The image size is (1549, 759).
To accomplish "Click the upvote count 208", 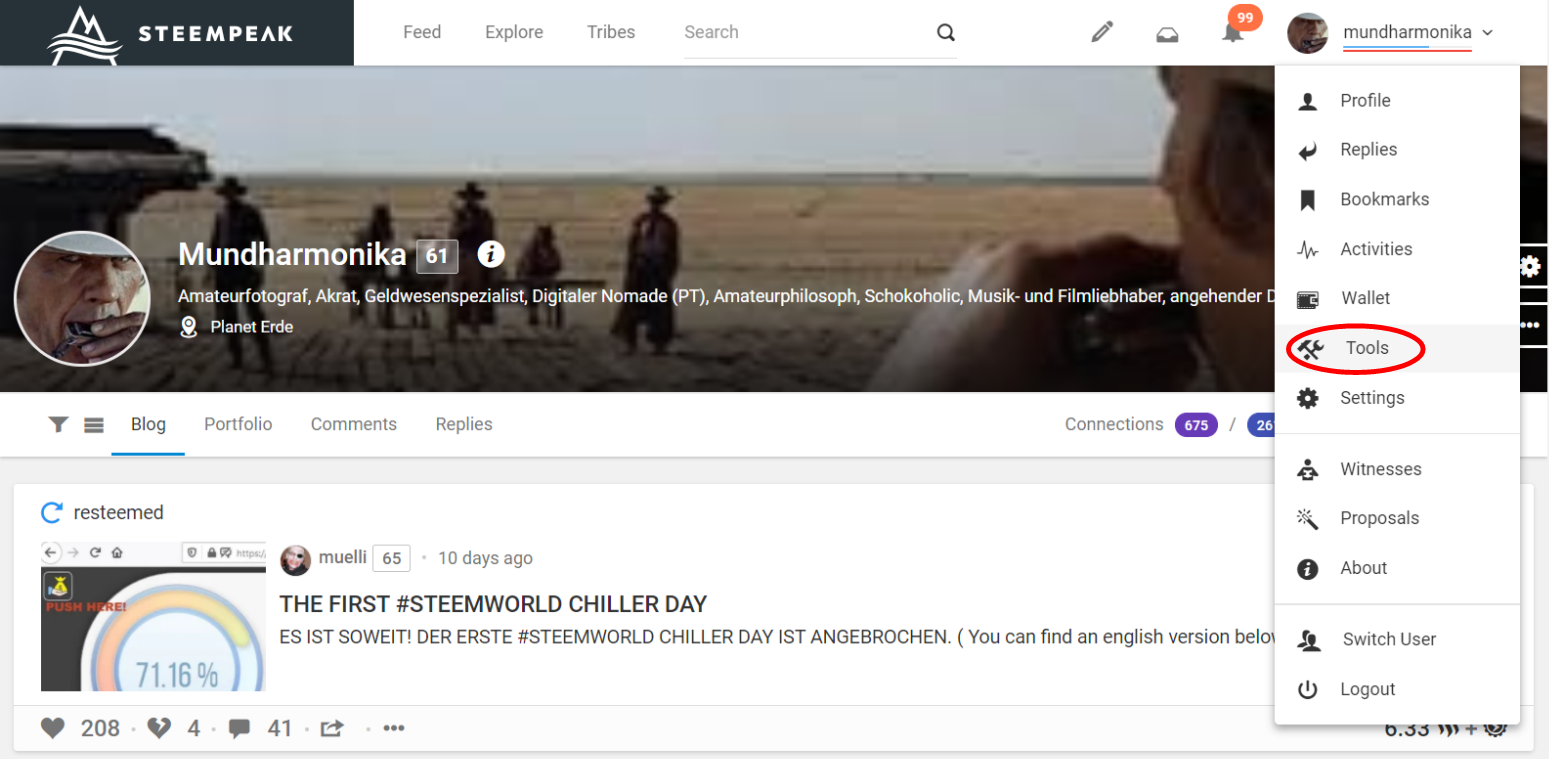I will pyautogui.click(x=100, y=728).
